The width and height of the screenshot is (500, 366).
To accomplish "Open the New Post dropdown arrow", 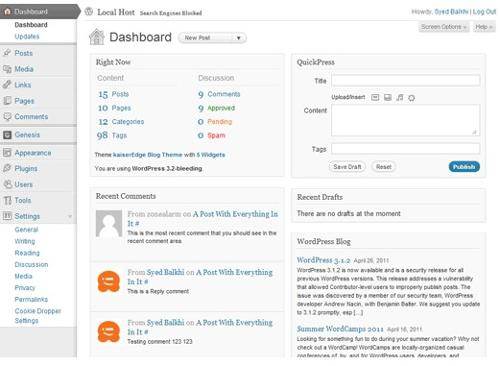I will (238, 38).
